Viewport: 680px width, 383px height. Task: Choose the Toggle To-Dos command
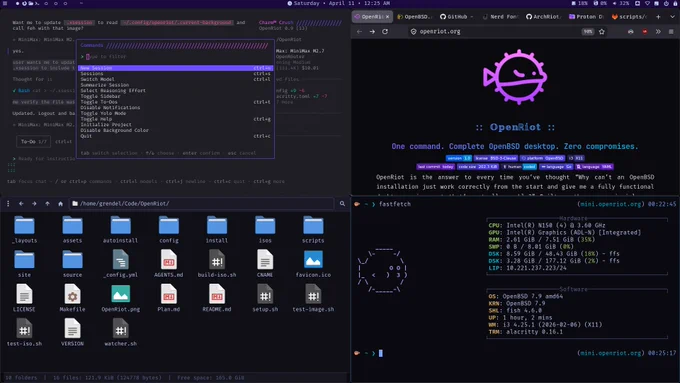[x=176, y=102]
